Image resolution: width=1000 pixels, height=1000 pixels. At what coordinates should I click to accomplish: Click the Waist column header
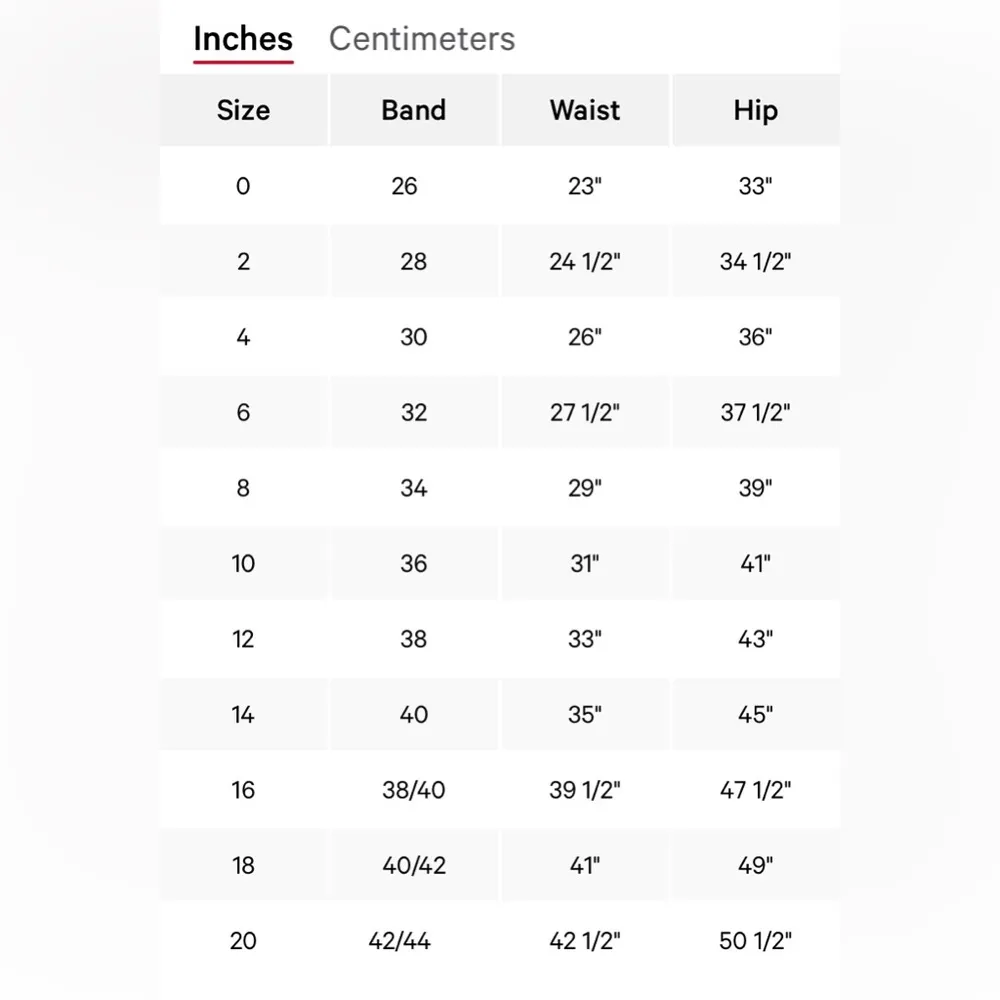pos(585,110)
